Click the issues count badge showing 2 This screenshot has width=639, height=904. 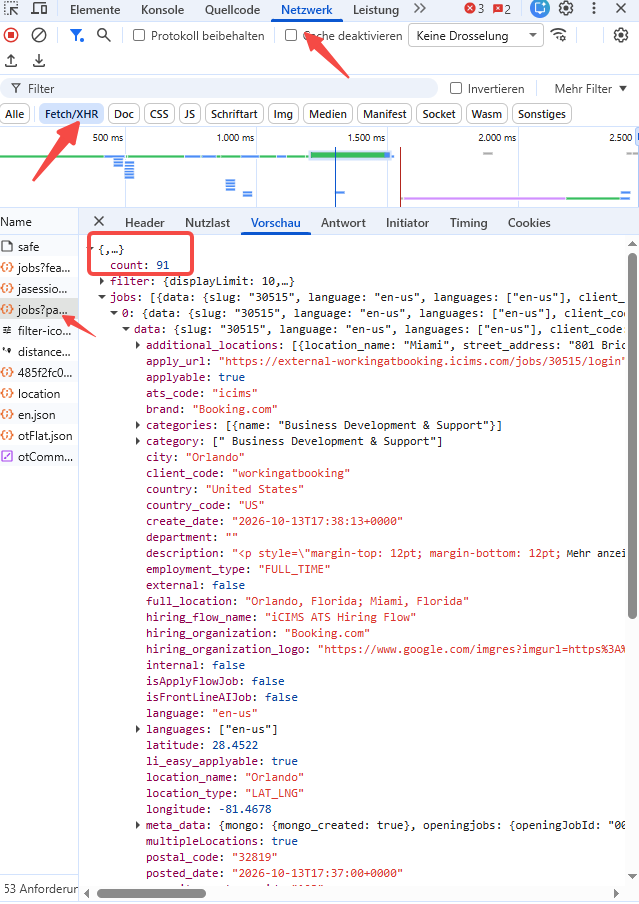tap(502, 9)
